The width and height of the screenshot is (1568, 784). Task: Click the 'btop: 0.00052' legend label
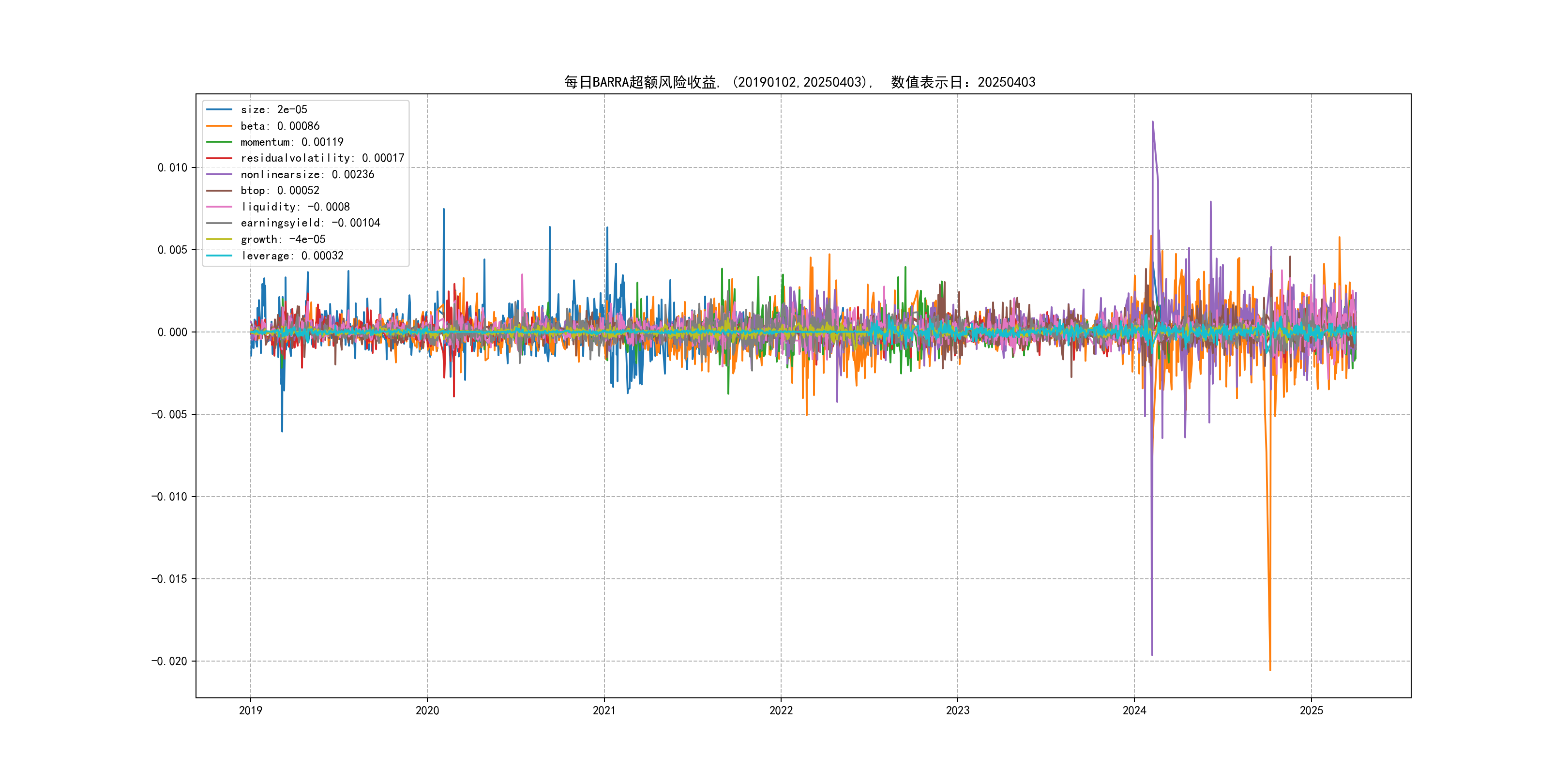click(279, 191)
